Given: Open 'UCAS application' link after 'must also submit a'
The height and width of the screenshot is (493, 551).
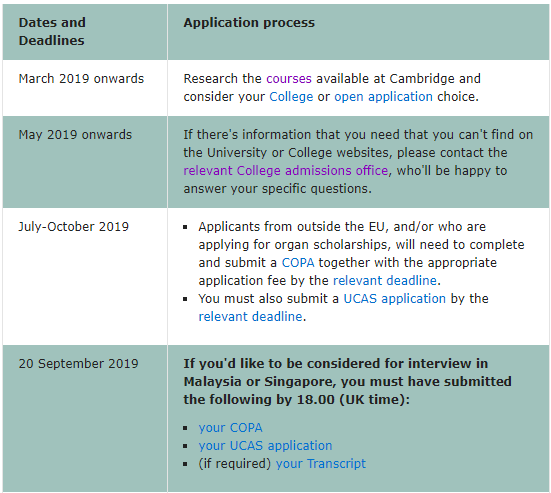Looking at the screenshot, I should point(395,299).
